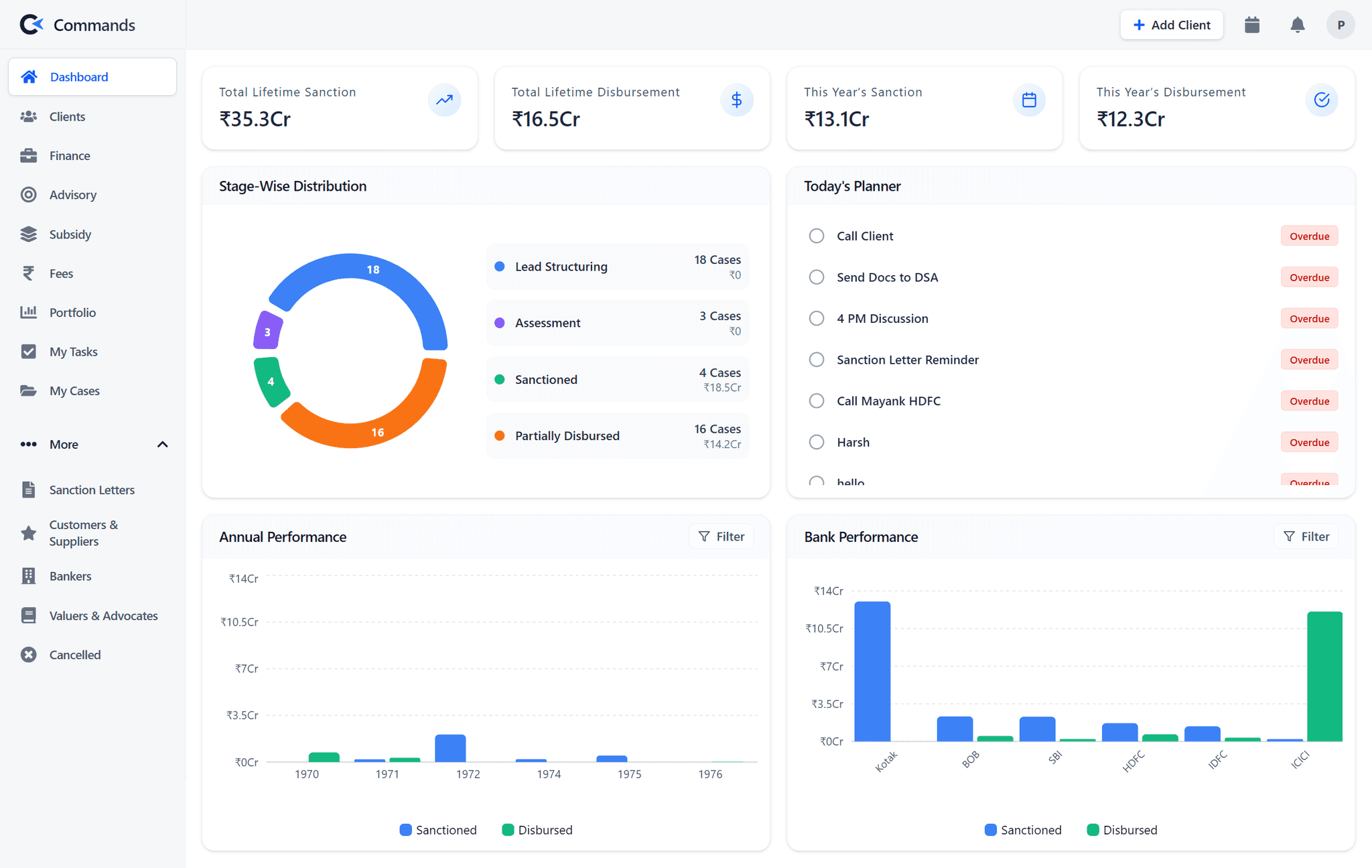Select the Bankers building icon
This screenshot has width=1372, height=868.
pyautogui.click(x=28, y=575)
